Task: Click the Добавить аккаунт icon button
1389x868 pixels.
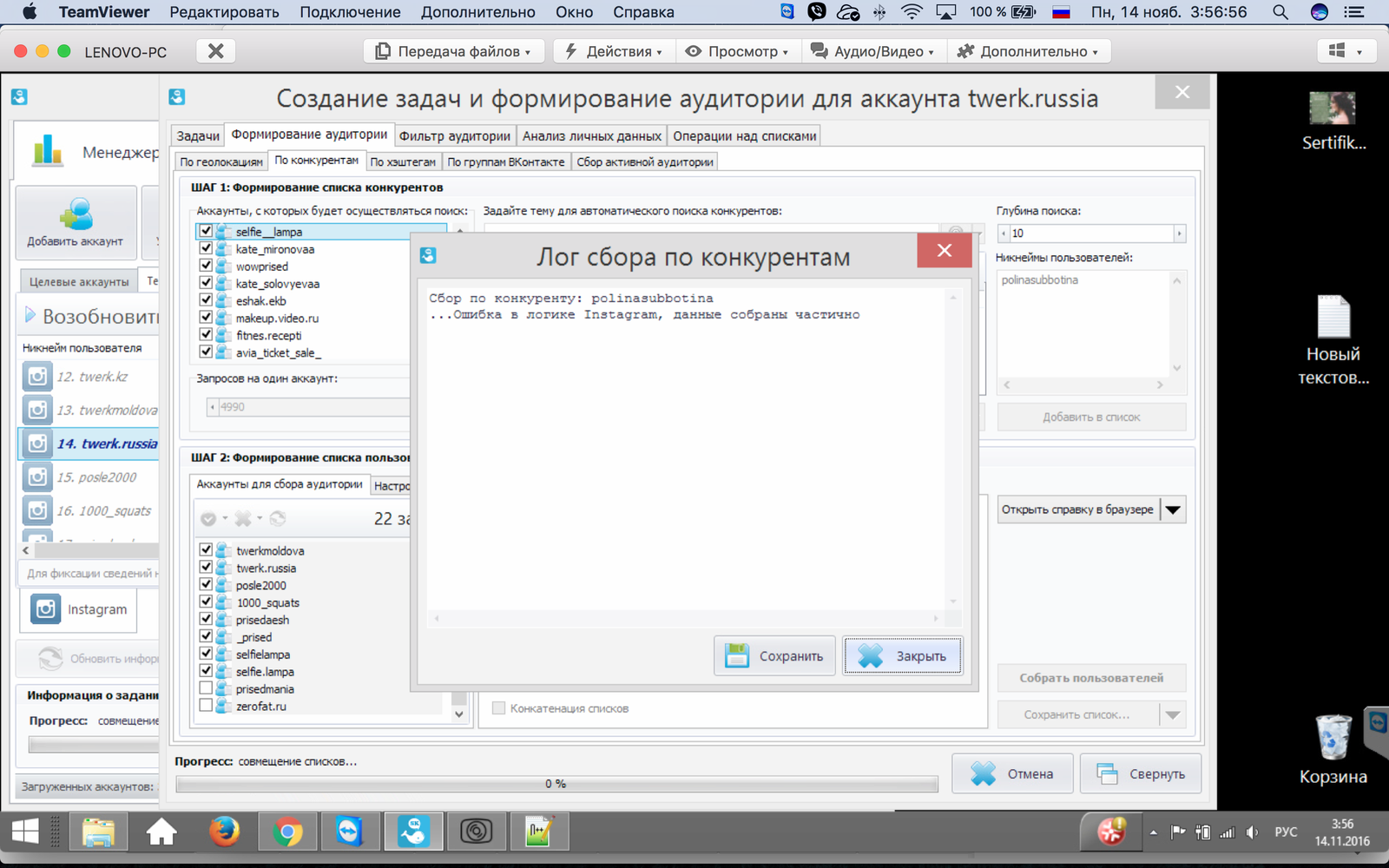Action: pos(76,222)
